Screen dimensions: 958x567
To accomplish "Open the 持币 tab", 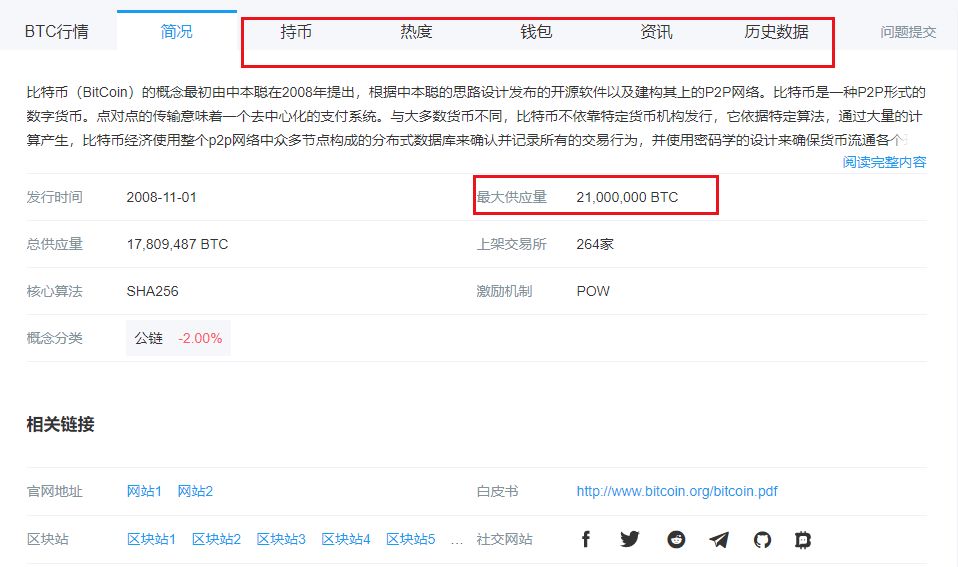I will click(x=296, y=31).
